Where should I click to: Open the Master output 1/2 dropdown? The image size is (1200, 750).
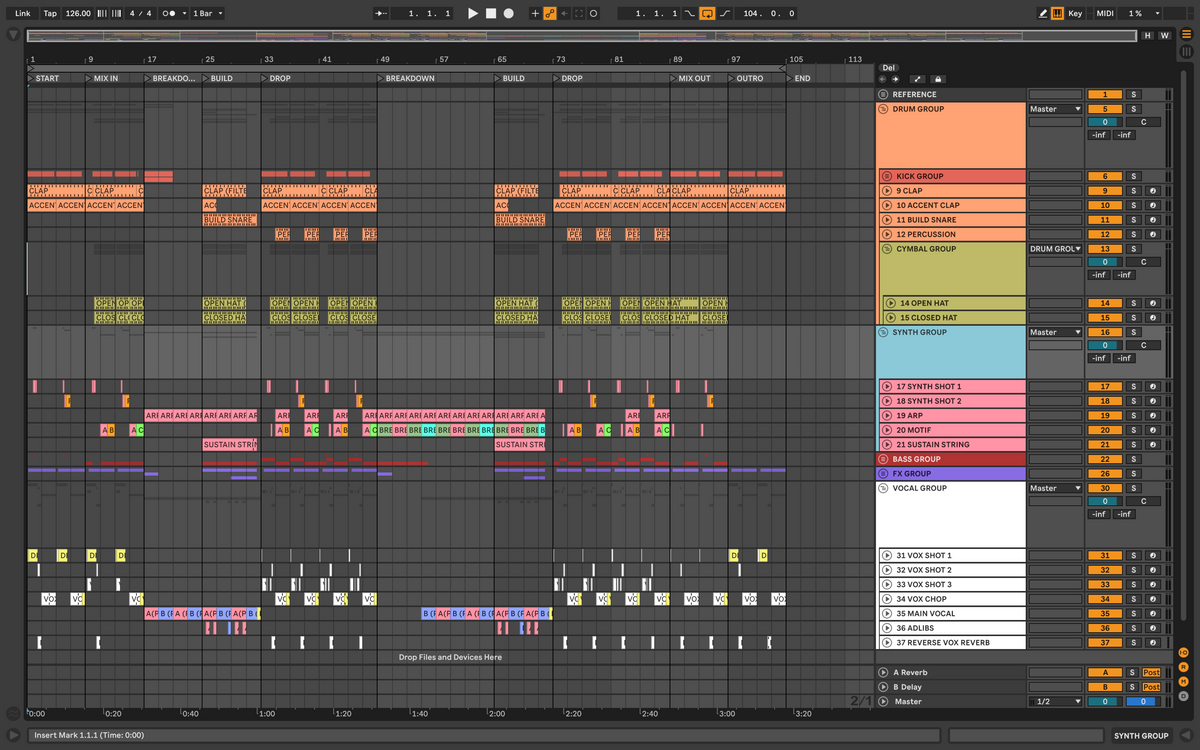tap(1056, 702)
